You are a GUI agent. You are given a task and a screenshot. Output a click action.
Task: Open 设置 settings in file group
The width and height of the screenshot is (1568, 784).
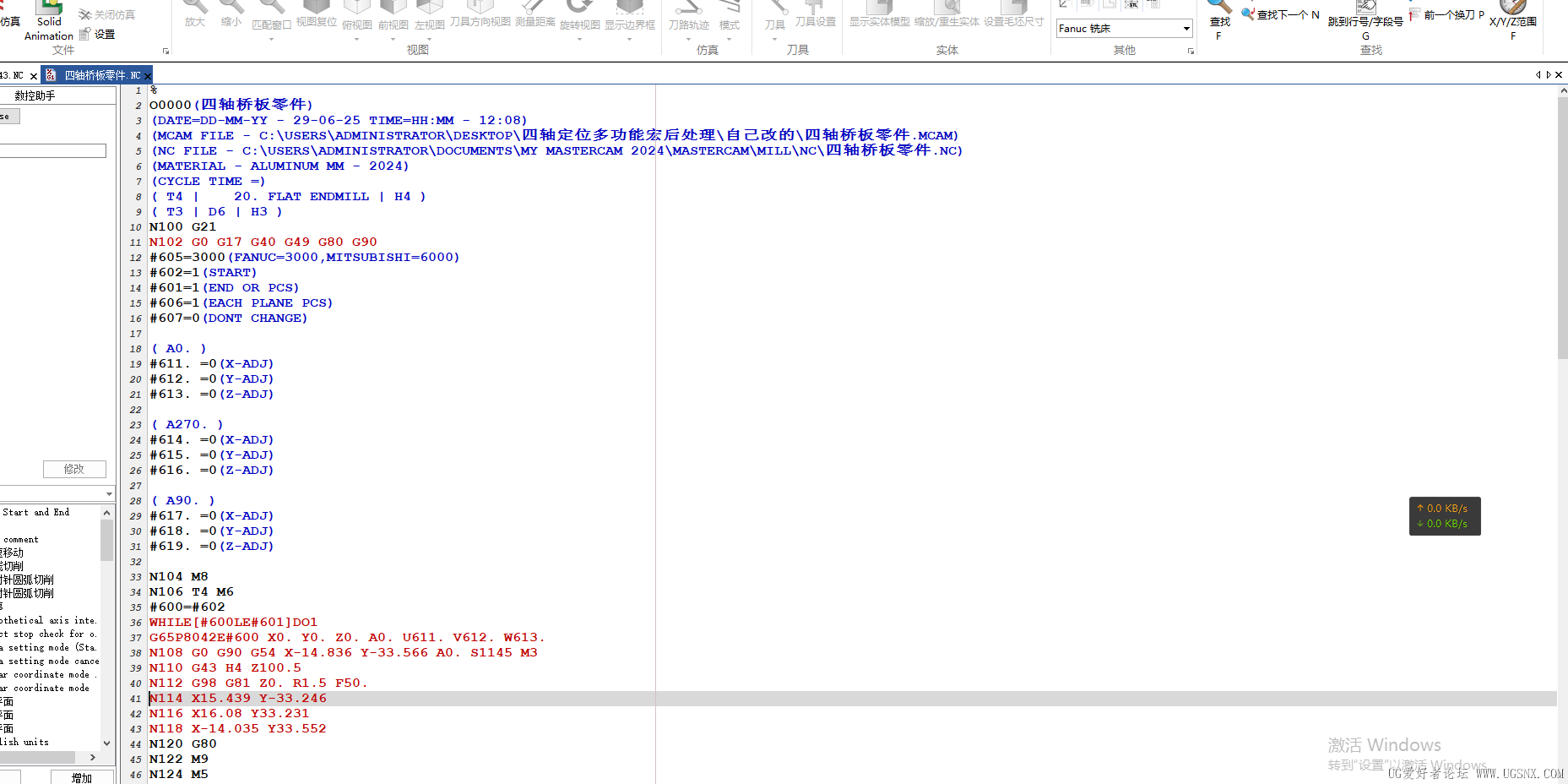[x=97, y=35]
